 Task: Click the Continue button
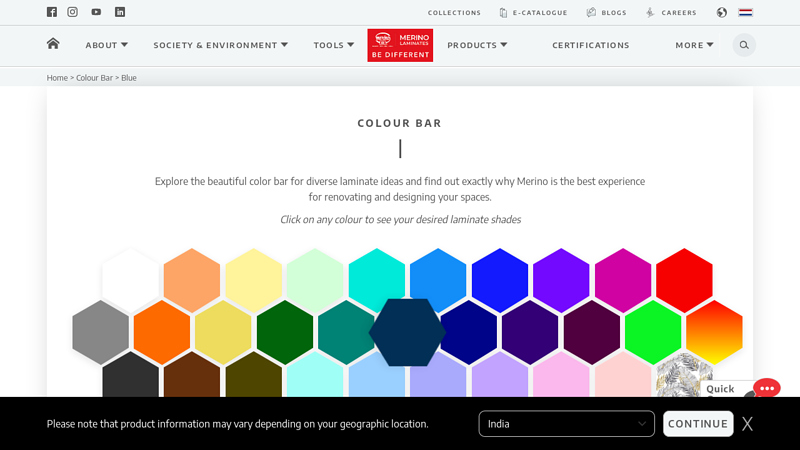pyautogui.click(x=698, y=423)
